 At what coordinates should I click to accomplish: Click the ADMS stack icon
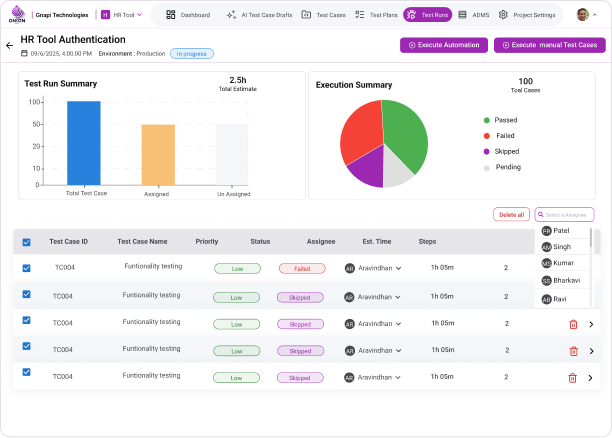coord(462,15)
